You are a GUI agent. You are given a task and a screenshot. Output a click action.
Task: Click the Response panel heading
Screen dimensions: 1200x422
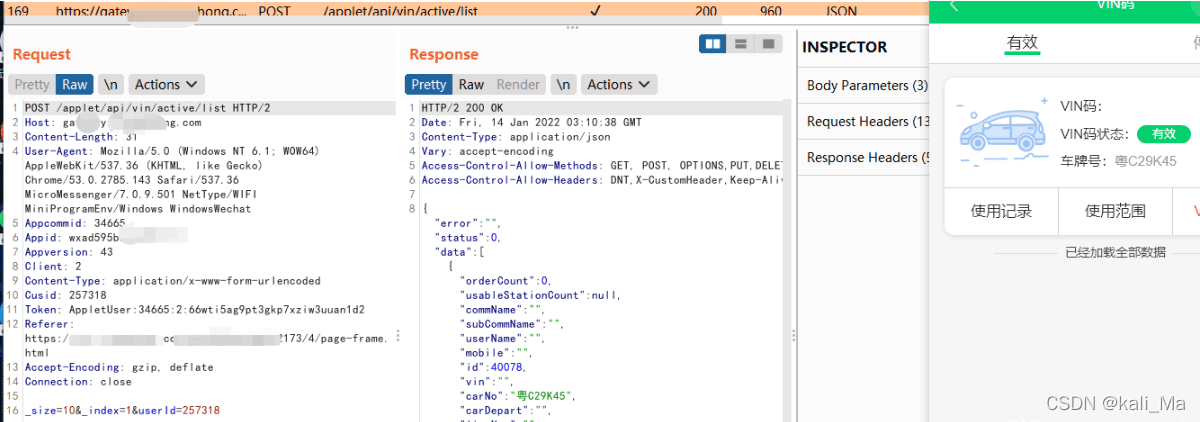(x=444, y=54)
